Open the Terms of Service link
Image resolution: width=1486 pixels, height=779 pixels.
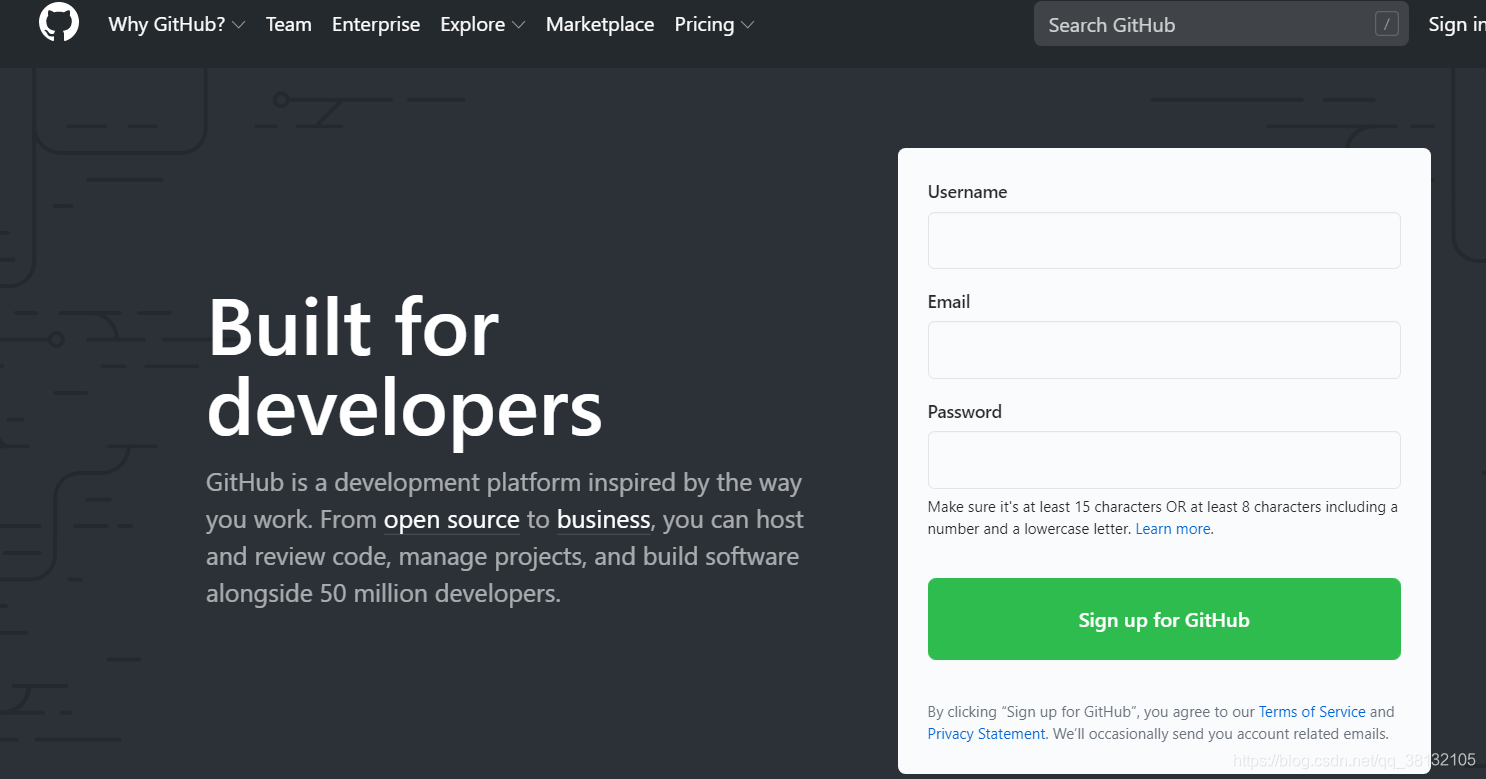pyautogui.click(x=1312, y=712)
